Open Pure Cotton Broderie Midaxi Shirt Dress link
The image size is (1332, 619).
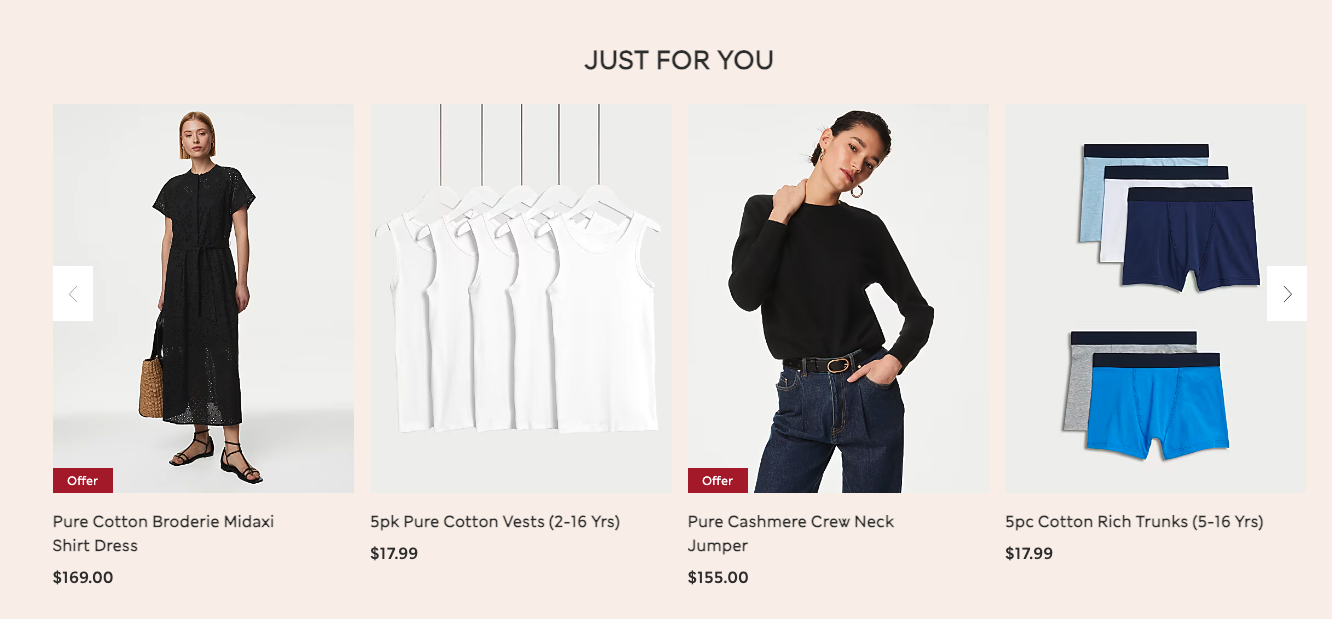(x=163, y=533)
